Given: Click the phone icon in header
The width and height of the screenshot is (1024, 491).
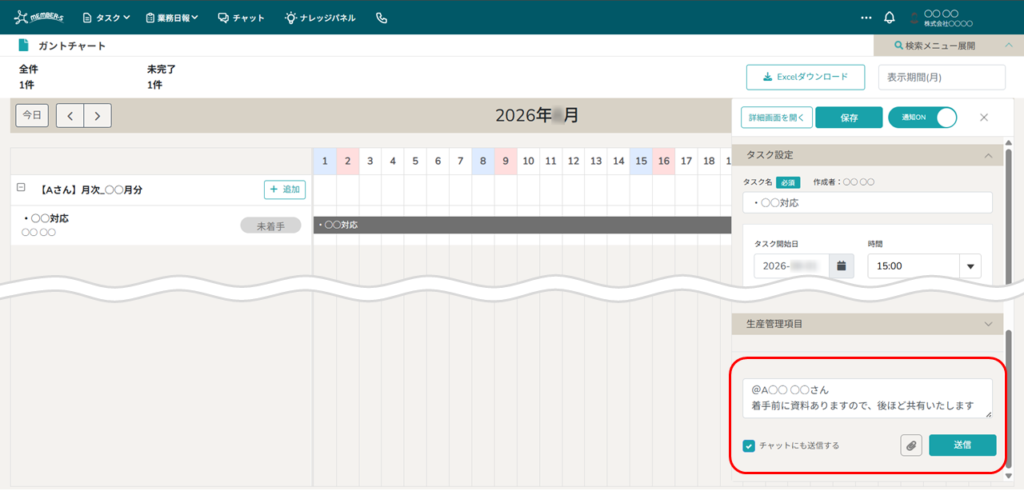Looking at the screenshot, I should [382, 18].
